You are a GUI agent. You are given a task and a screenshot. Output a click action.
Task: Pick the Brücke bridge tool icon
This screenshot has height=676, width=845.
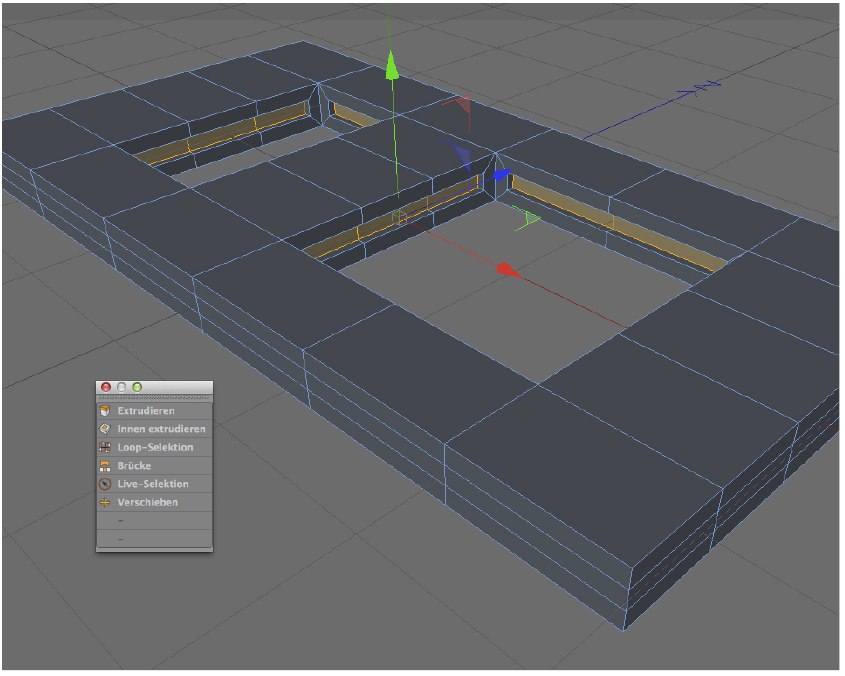point(105,466)
